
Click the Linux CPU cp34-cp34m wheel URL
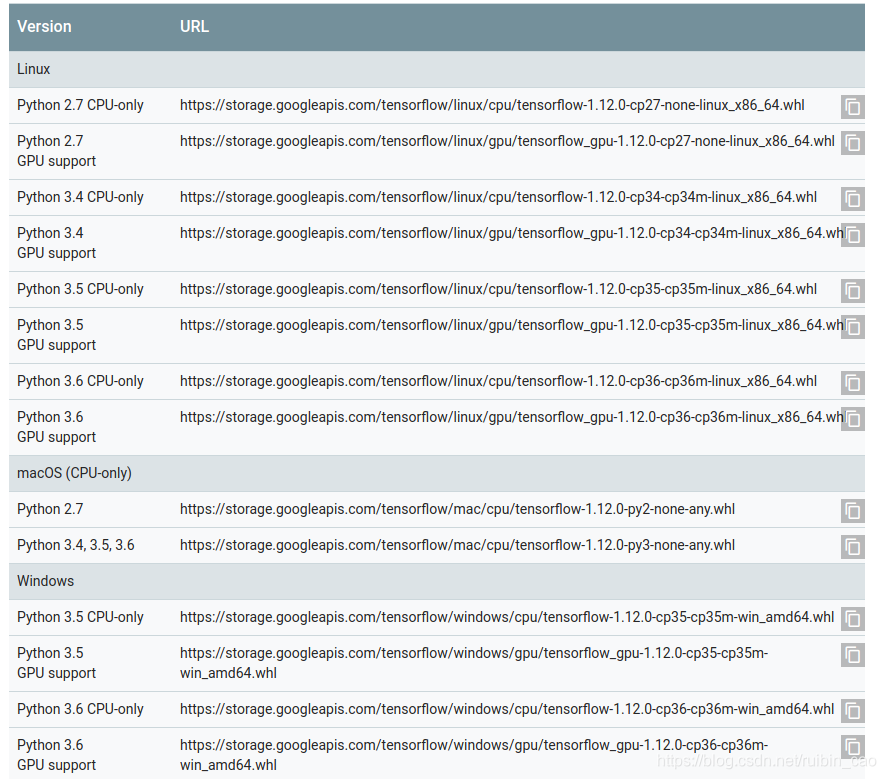point(498,197)
